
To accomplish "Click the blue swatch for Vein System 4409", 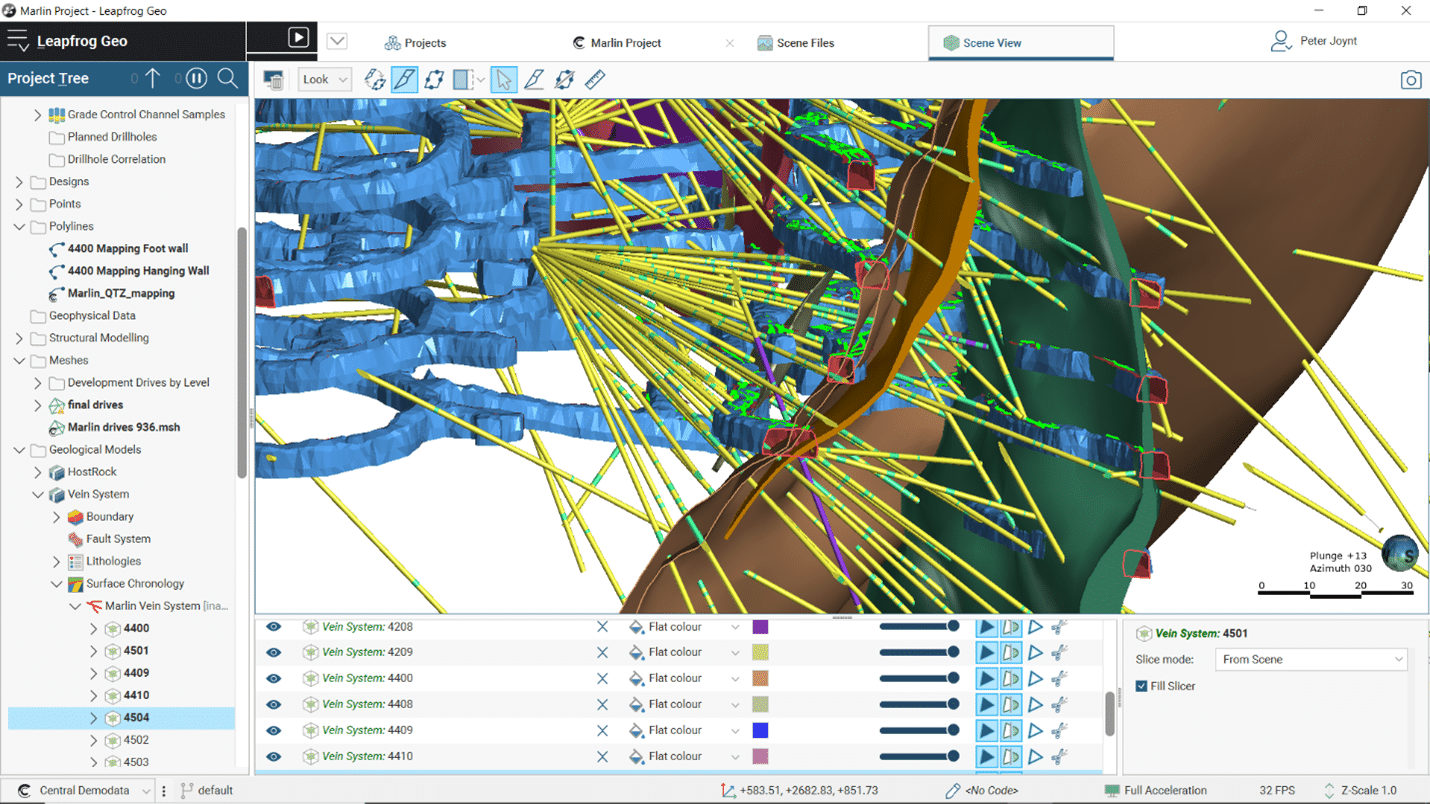I will [x=760, y=730].
